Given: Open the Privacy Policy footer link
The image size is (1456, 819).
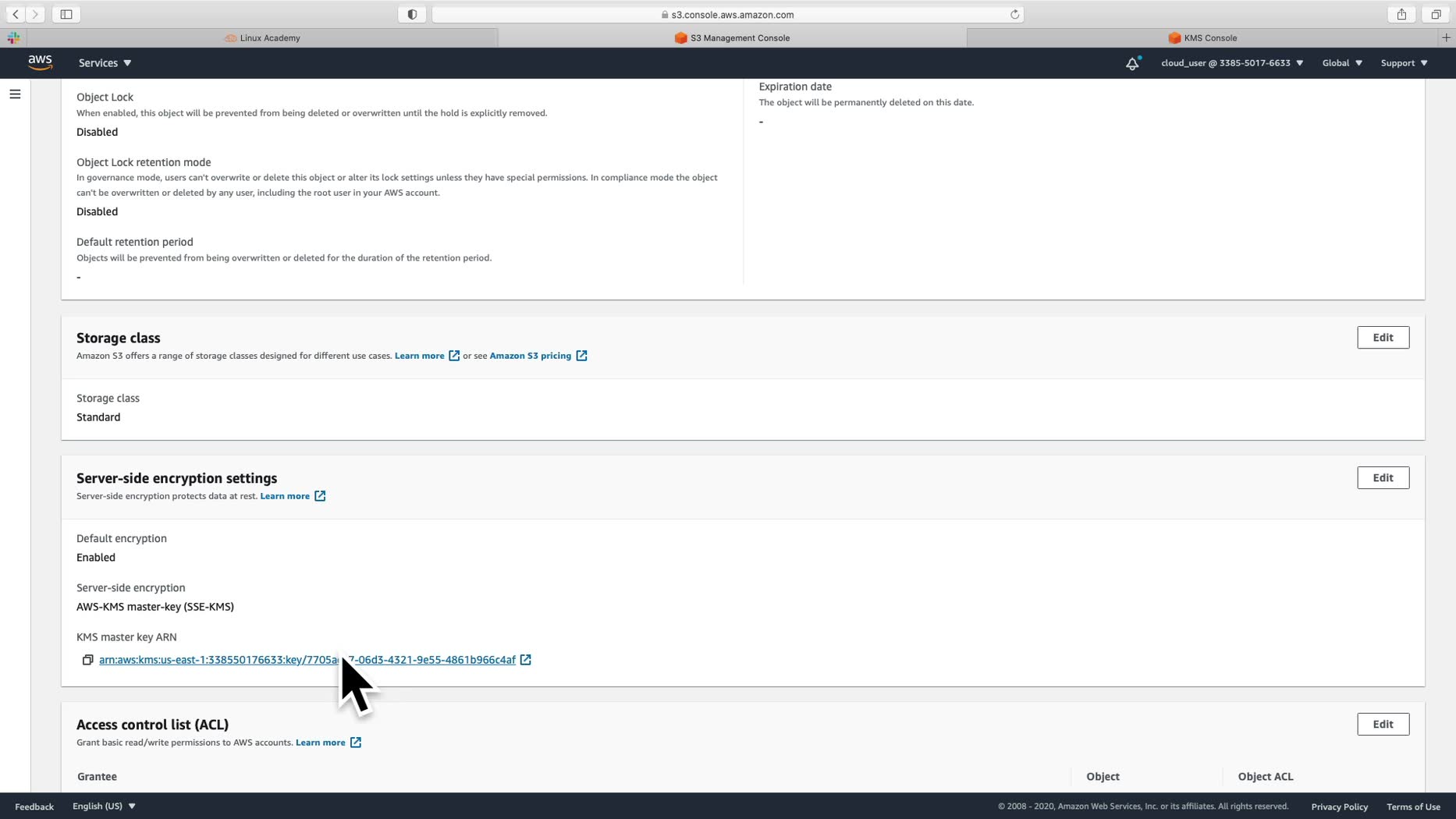Looking at the screenshot, I should [x=1339, y=807].
